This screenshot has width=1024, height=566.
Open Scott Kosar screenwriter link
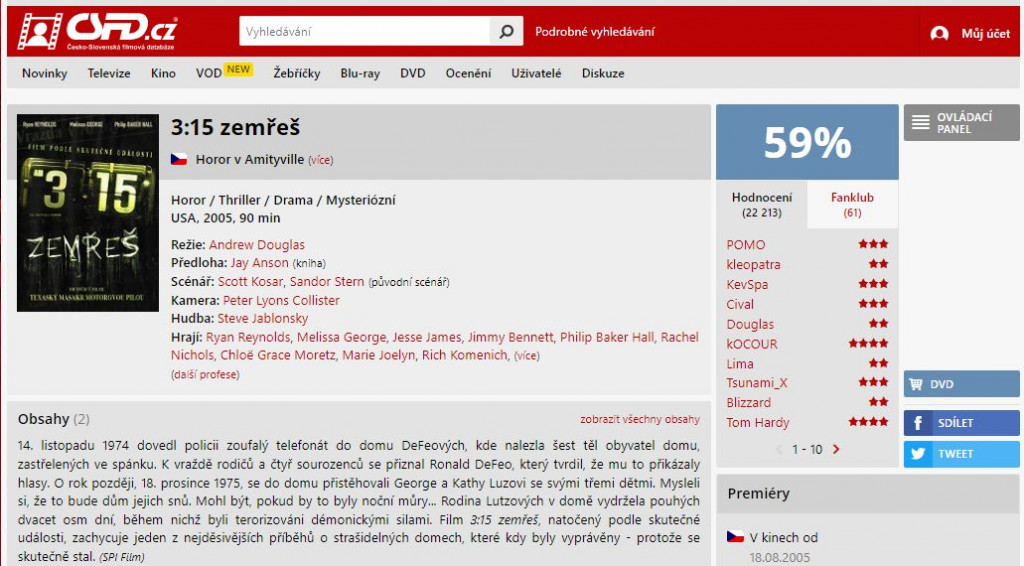[250, 281]
